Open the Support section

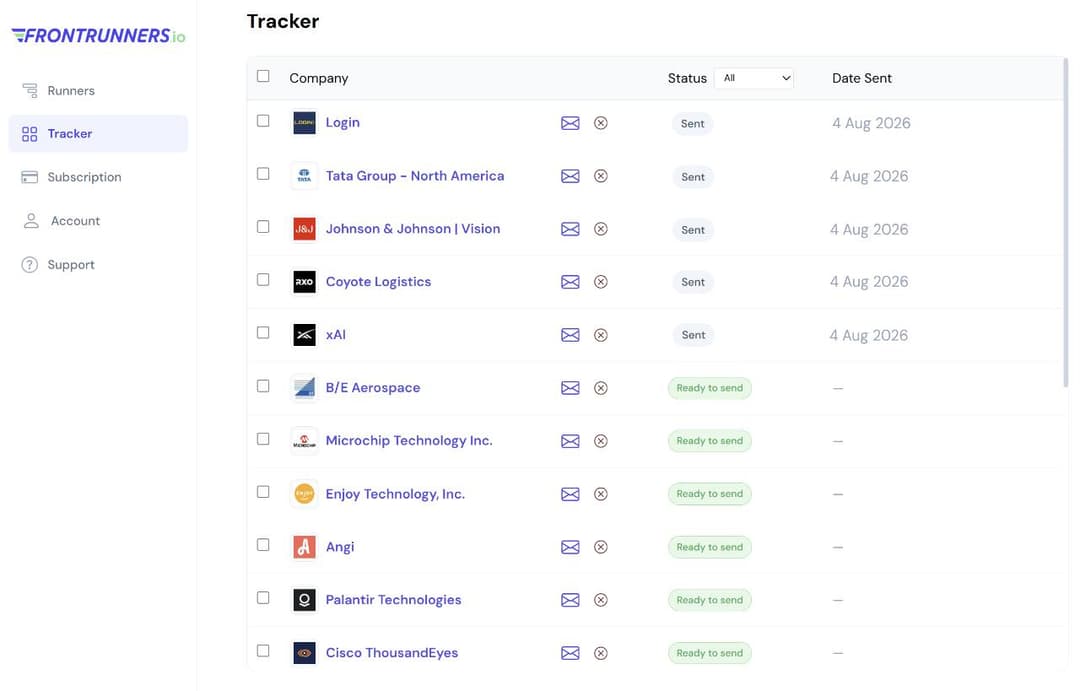(58, 265)
